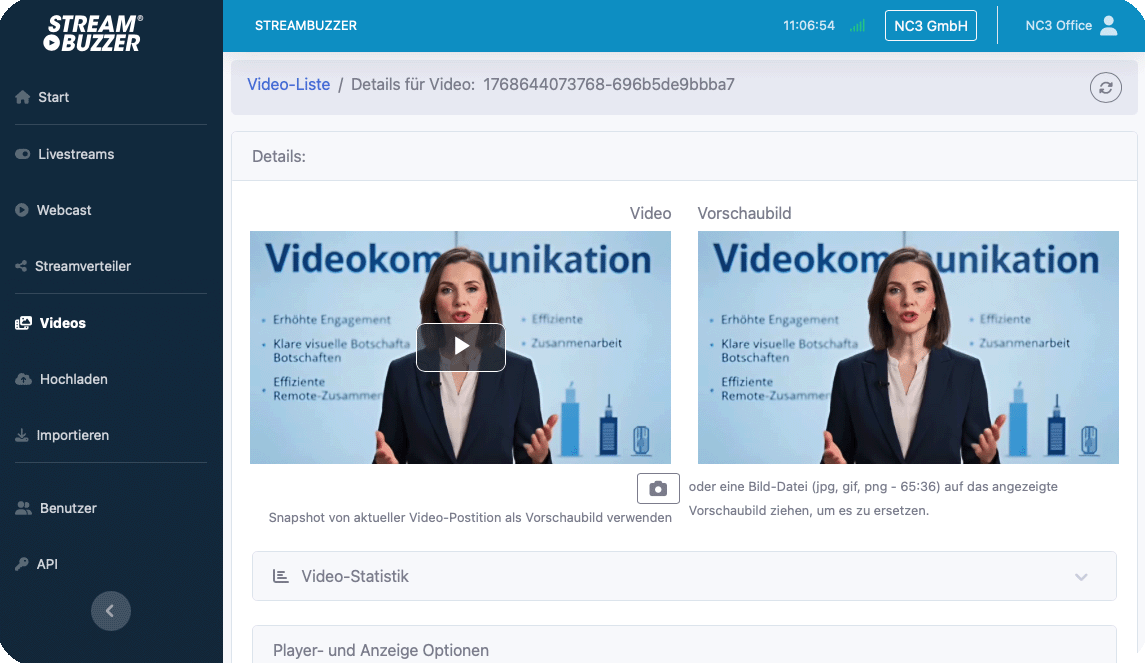Click the refresh icon button
1145x663 pixels.
pos(1105,87)
